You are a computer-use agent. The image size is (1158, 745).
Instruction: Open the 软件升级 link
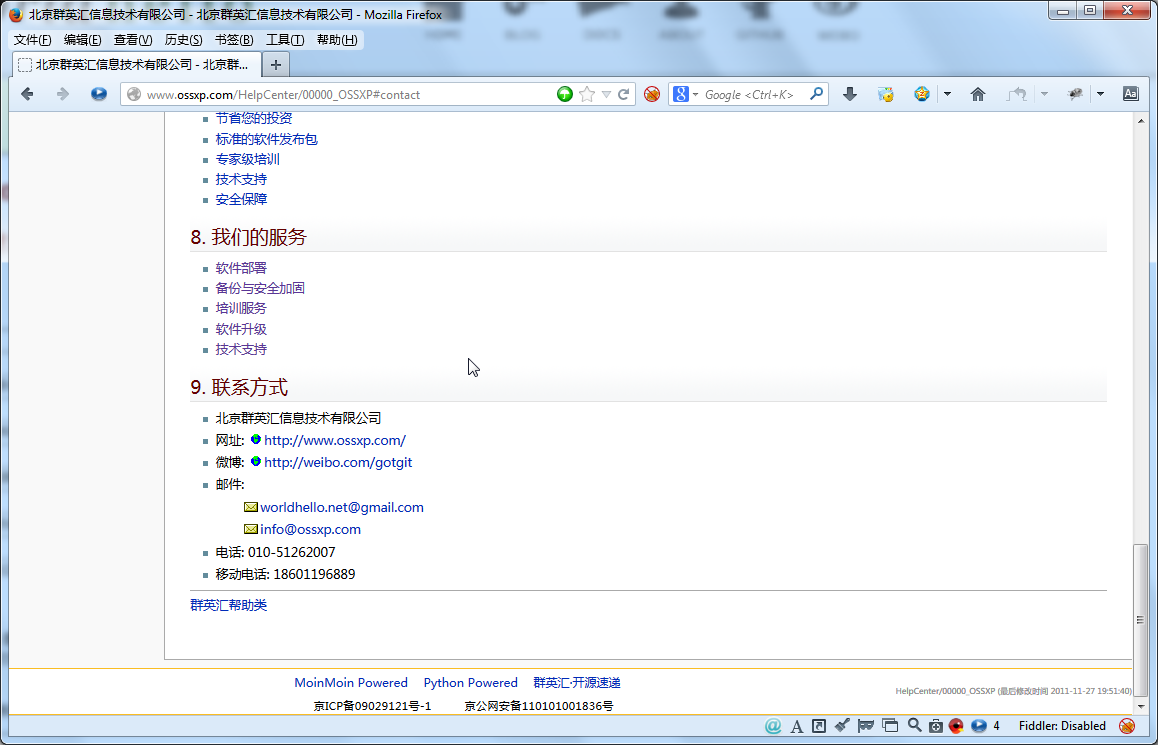coord(241,329)
